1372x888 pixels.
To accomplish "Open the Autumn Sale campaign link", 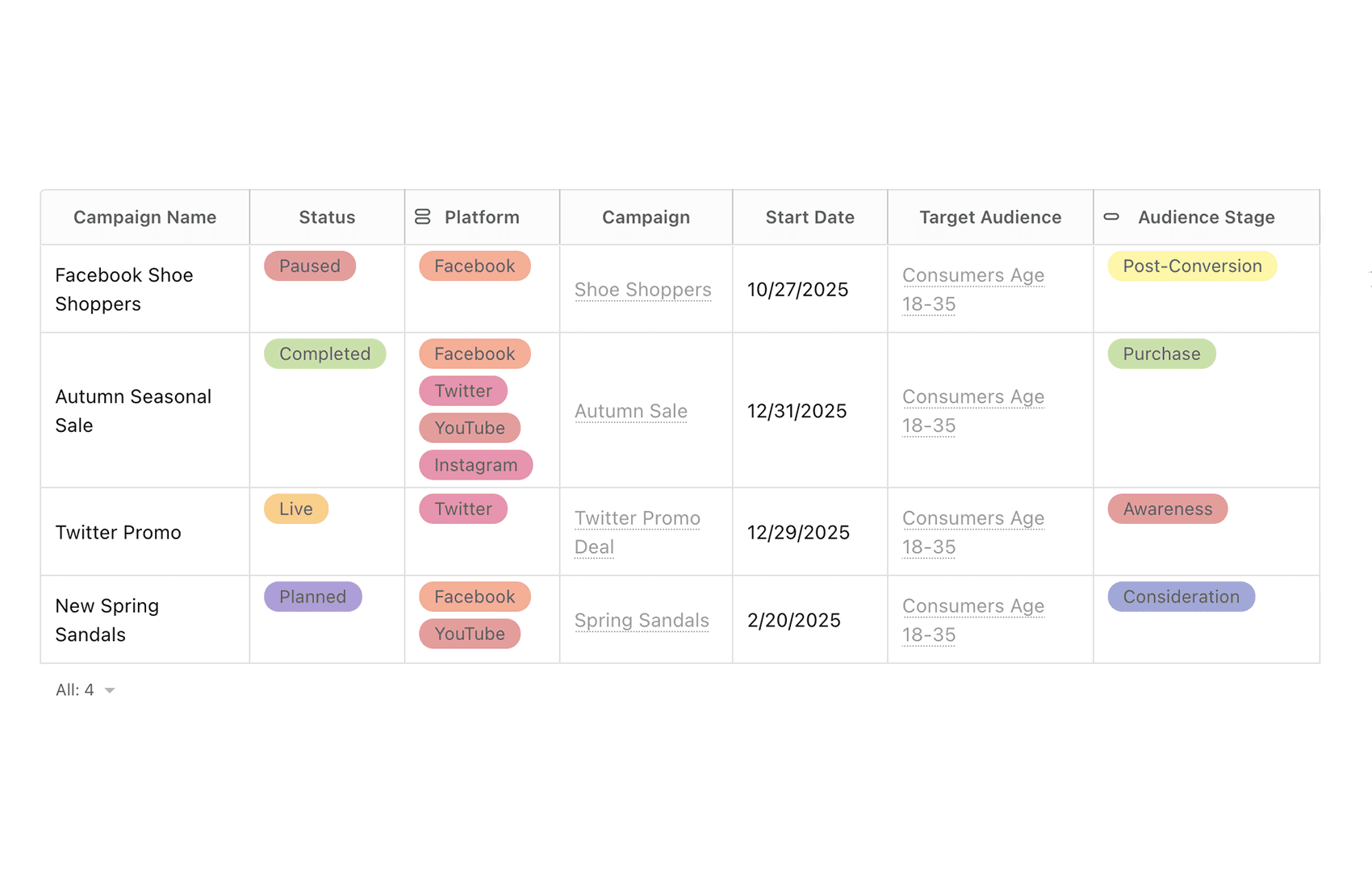I will click(630, 411).
